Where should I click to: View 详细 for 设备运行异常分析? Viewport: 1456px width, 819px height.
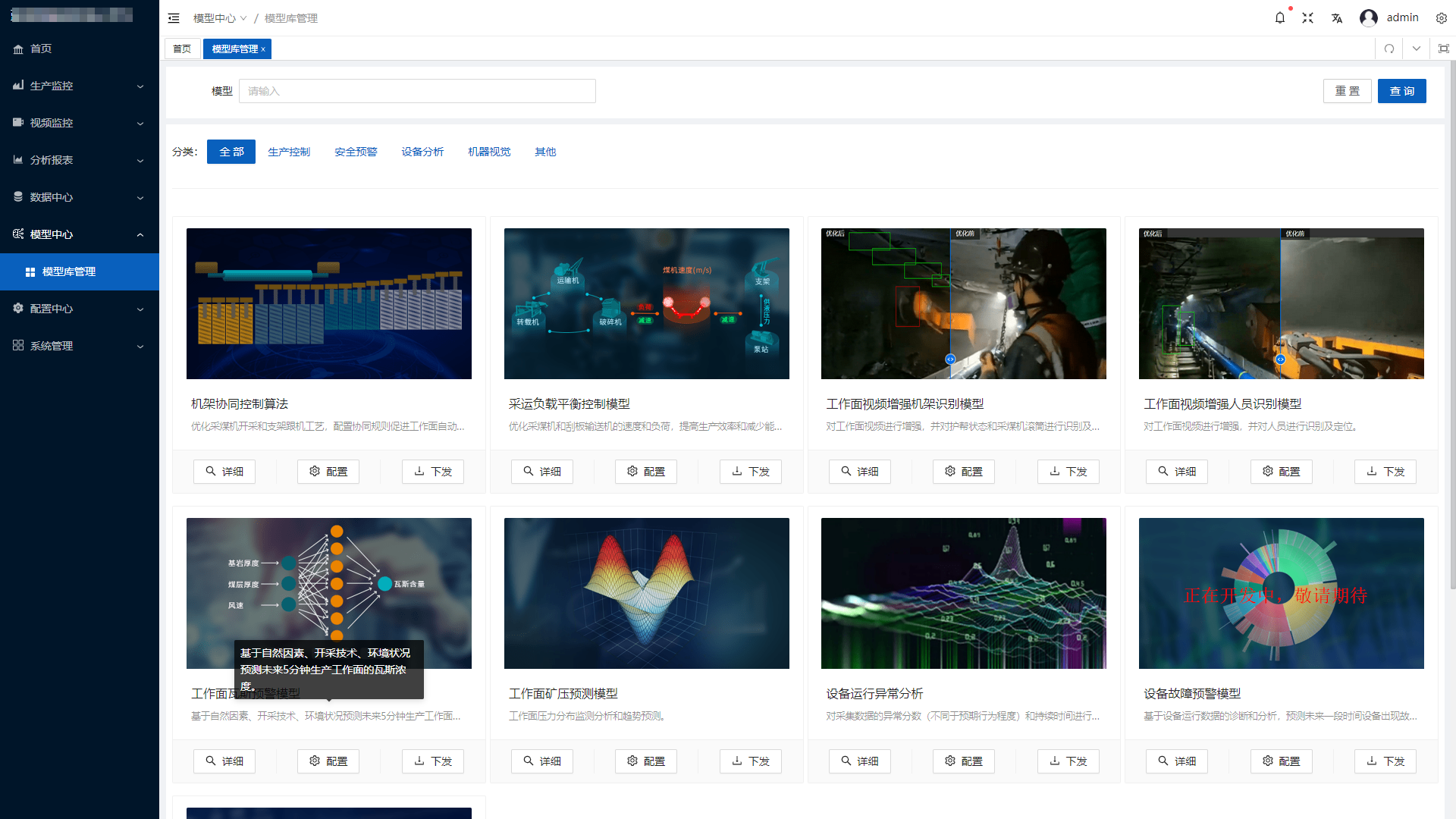[x=860, y=761]
